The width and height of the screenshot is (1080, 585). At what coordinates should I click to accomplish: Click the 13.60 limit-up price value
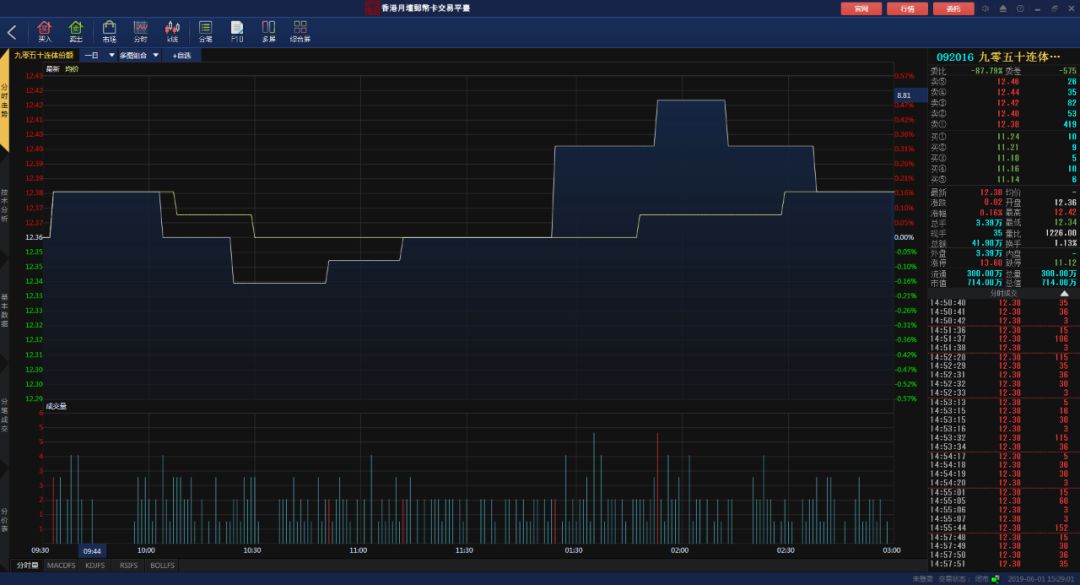pos(990,263)
